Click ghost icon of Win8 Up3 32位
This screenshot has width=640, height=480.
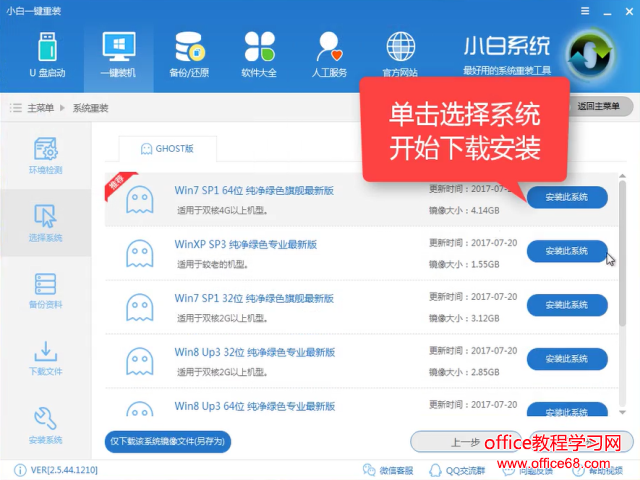tap(140, 361)
